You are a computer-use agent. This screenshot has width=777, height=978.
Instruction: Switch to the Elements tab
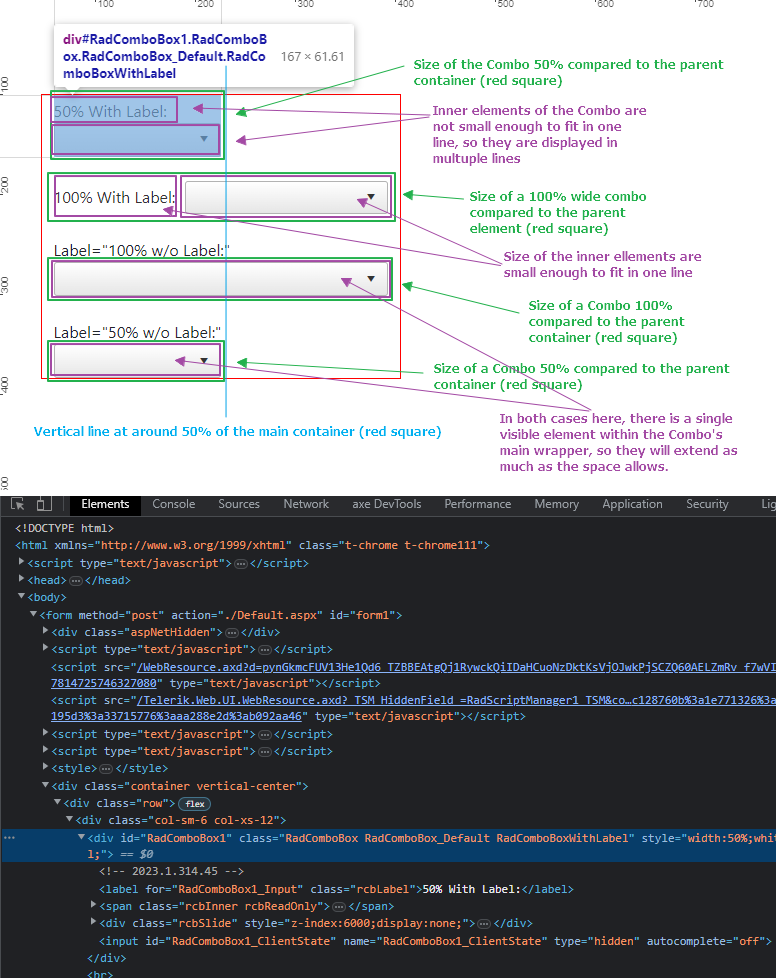(105, 504)
